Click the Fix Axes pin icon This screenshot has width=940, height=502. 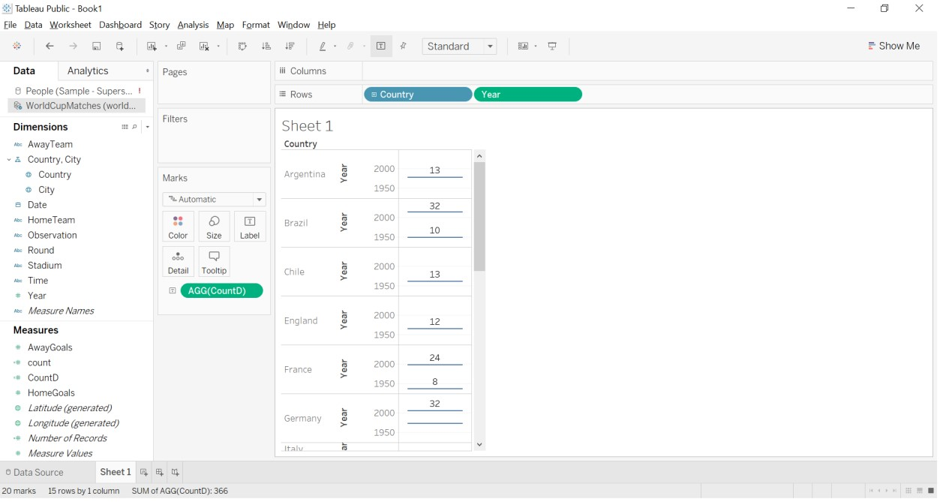(403, 46)
